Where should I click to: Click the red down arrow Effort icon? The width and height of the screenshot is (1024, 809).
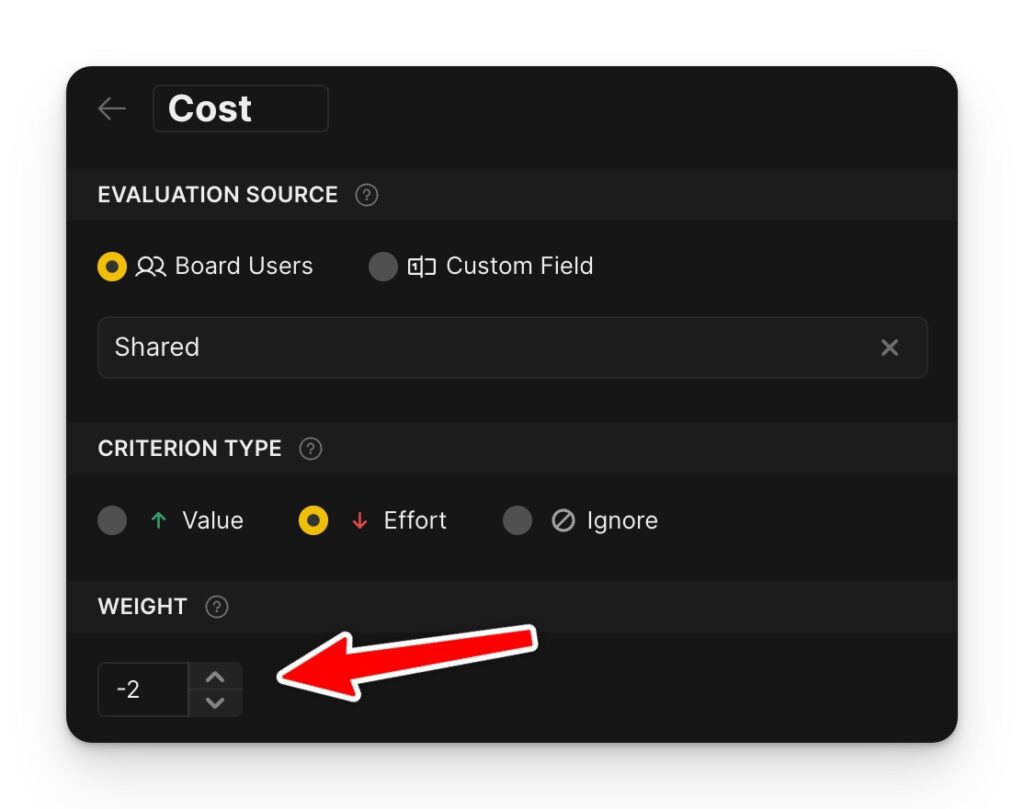click(x=360, y=521)
